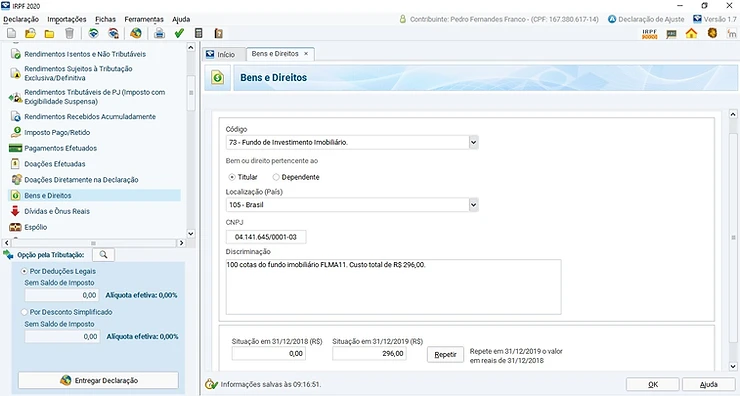
Task: Click the CNPJ input field
Action: tap(266, 237)
